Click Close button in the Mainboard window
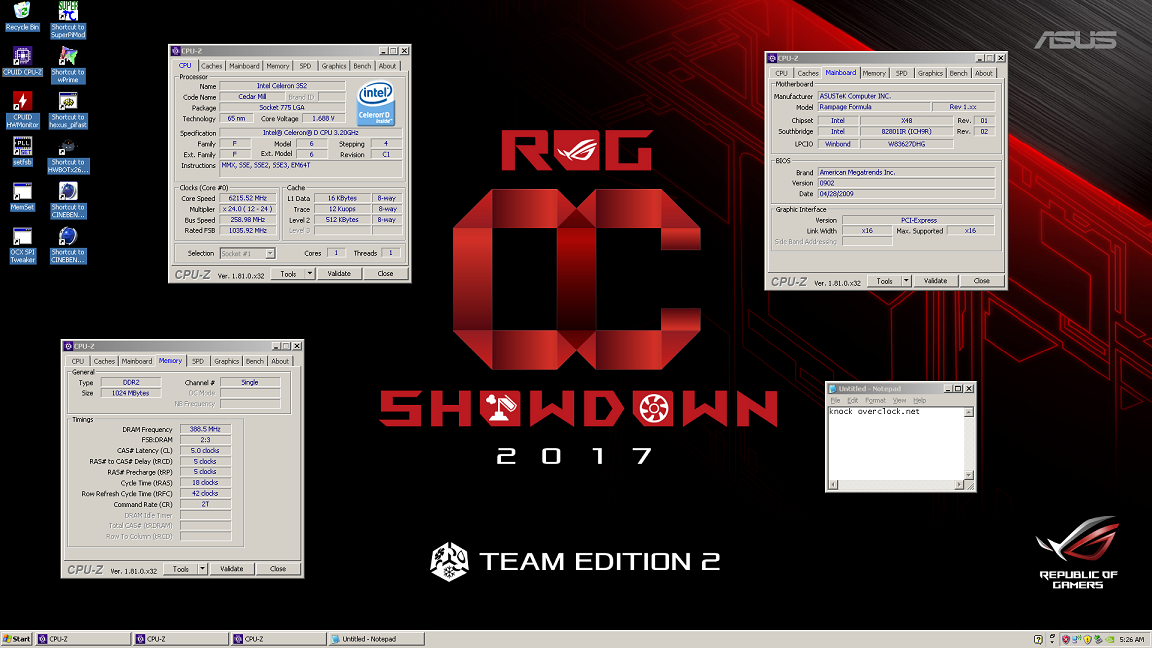 point(982,281)
